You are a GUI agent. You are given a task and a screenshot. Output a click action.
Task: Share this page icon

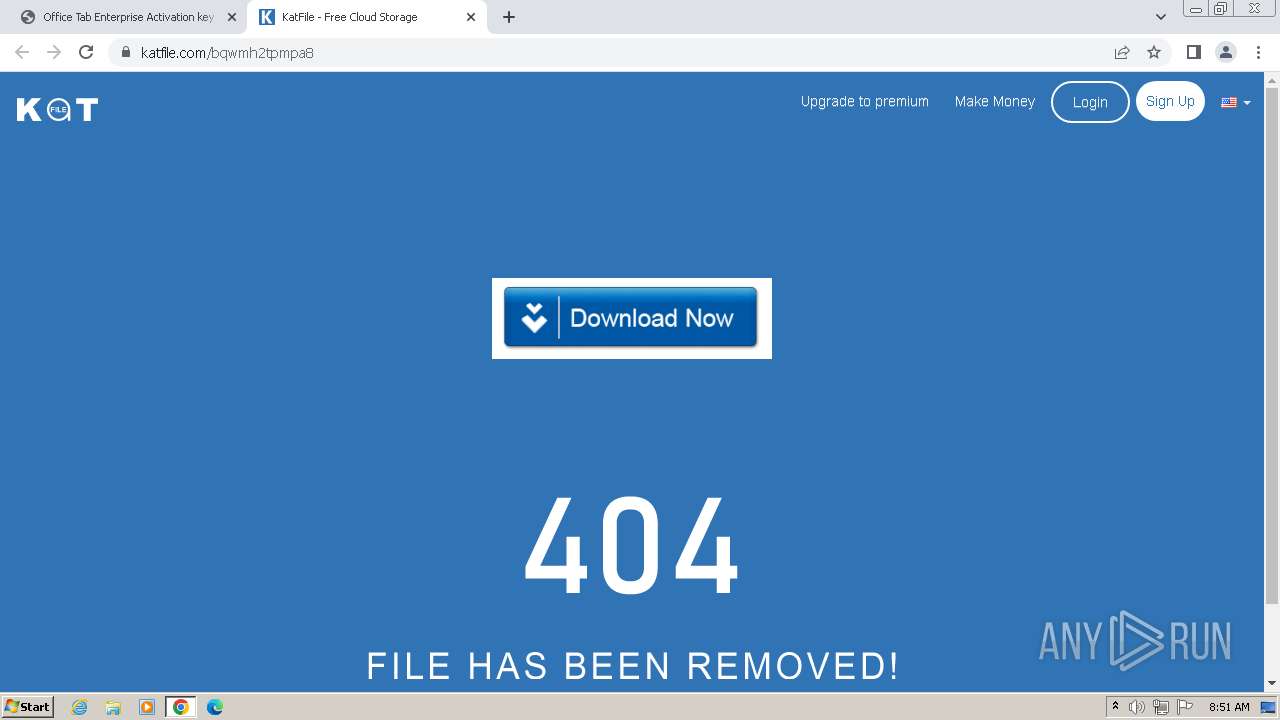coord(1122,52)
